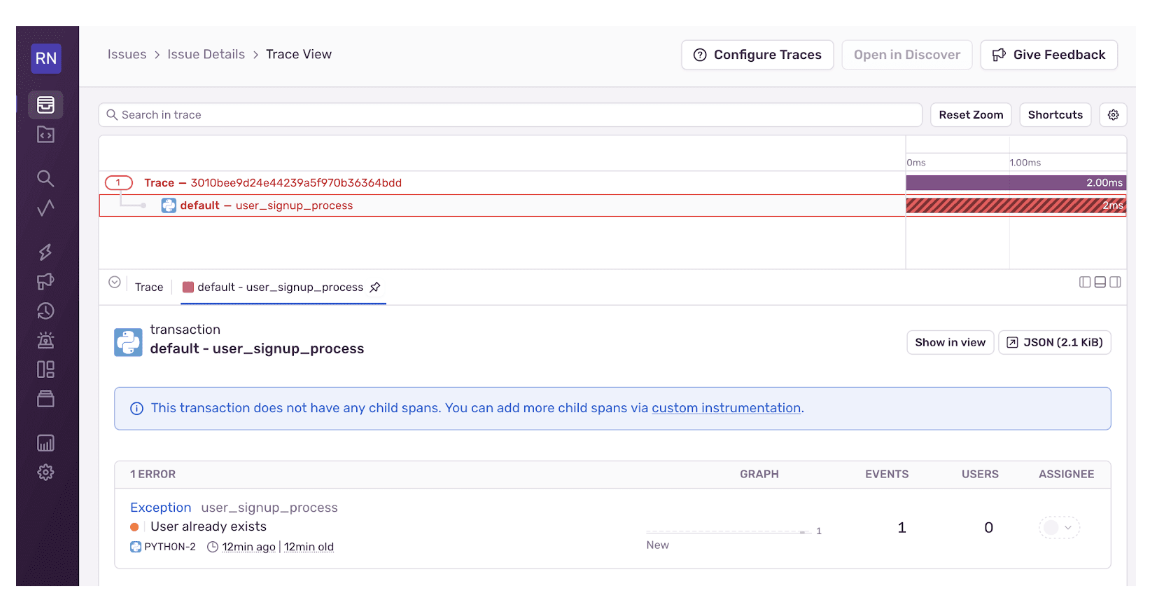Screen dimensions: 1162x610
Task: Click the Reset Zoom button
Action: click(970, 114)
